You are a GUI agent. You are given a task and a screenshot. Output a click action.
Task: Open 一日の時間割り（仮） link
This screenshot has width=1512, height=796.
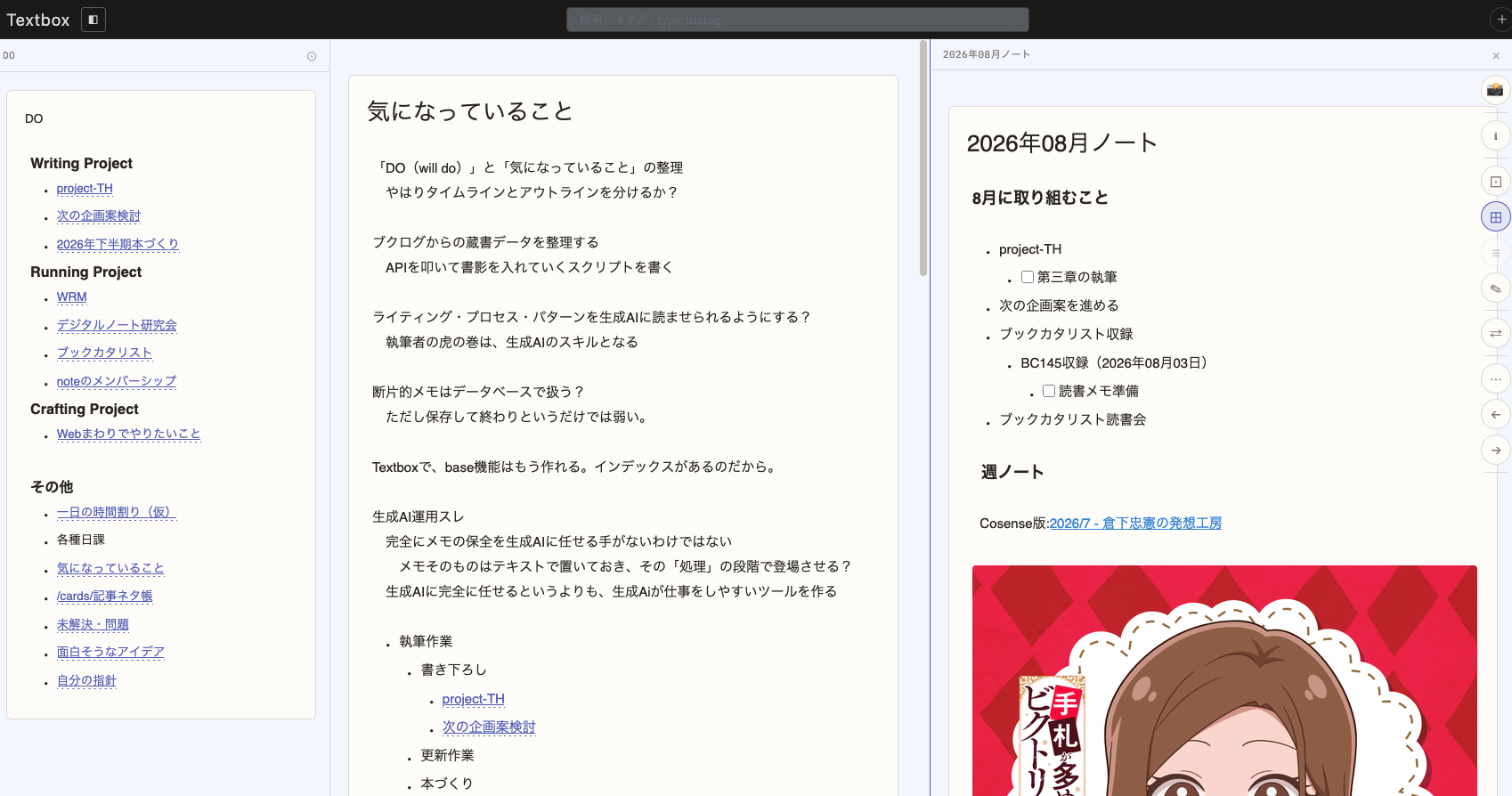point(117,513)
